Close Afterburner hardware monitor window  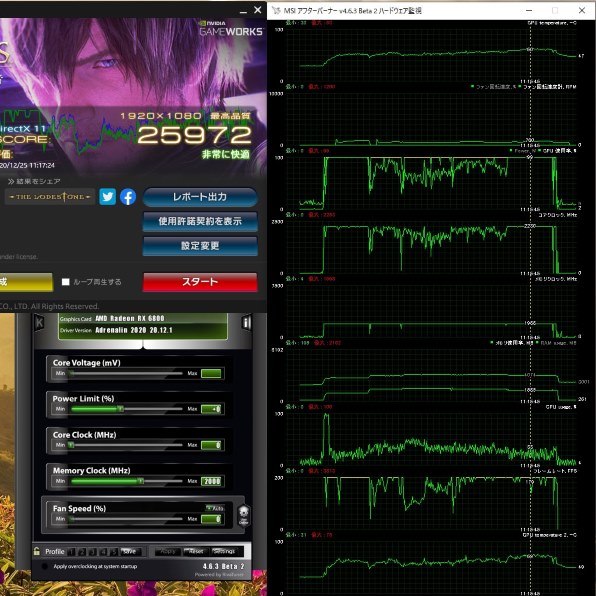[582, 11]
